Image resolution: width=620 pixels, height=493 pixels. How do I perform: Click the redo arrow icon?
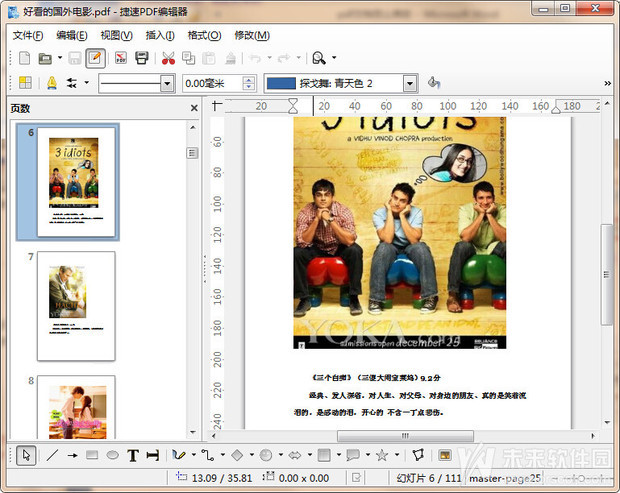(x=284, y=58)
